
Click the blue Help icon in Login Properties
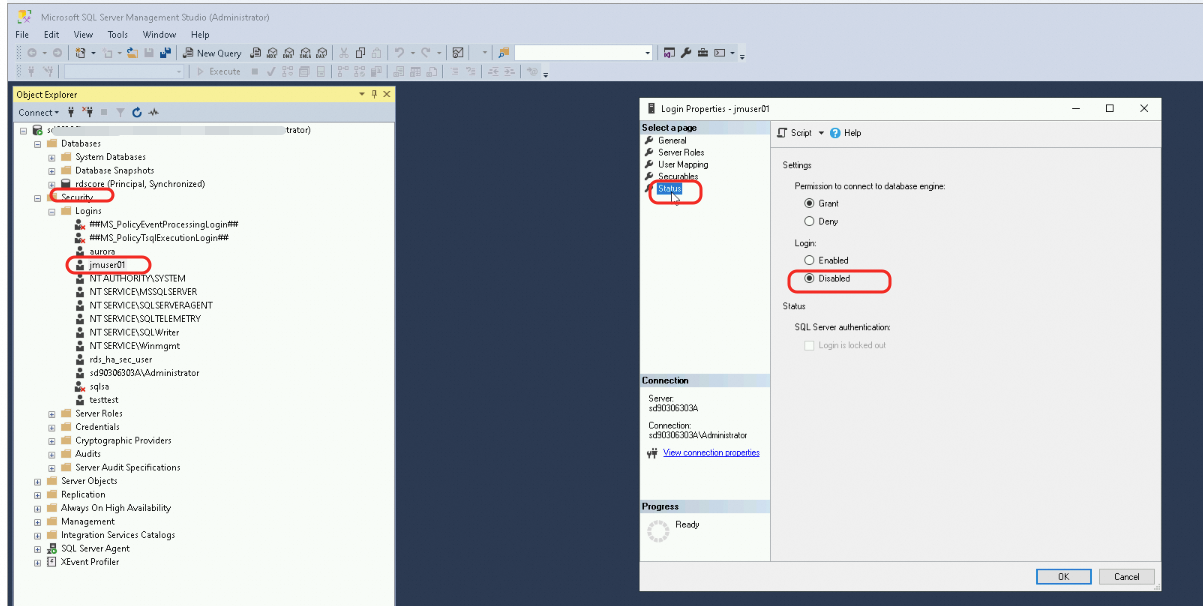coord(835,132)
